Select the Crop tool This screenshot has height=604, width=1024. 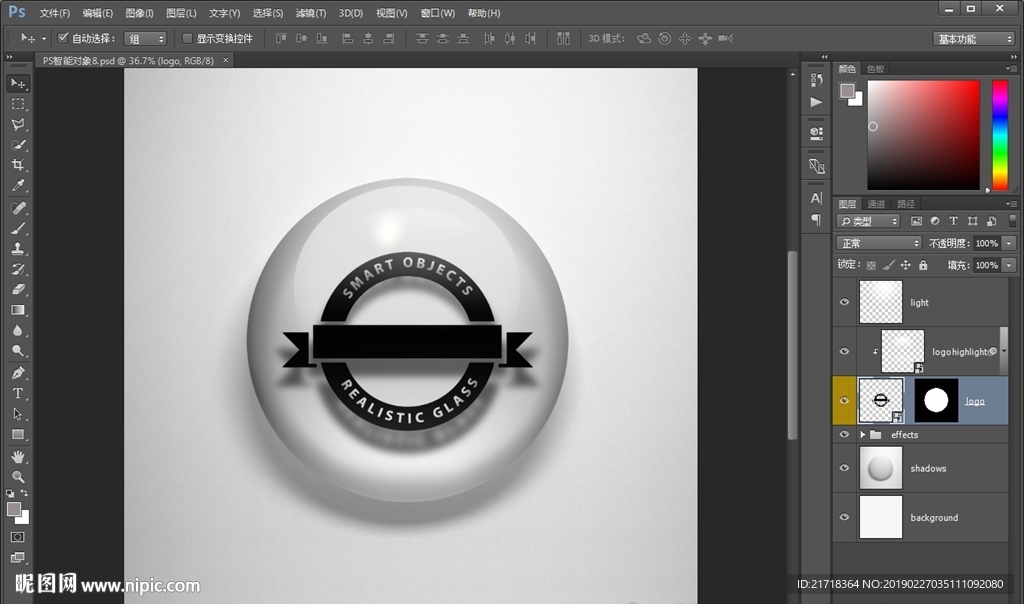pos(18,165)
